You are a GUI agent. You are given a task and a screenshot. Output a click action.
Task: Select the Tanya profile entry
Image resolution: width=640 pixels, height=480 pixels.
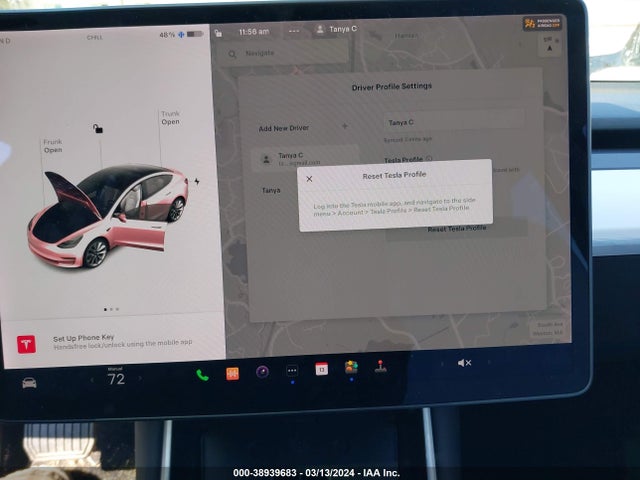(271, 190)
